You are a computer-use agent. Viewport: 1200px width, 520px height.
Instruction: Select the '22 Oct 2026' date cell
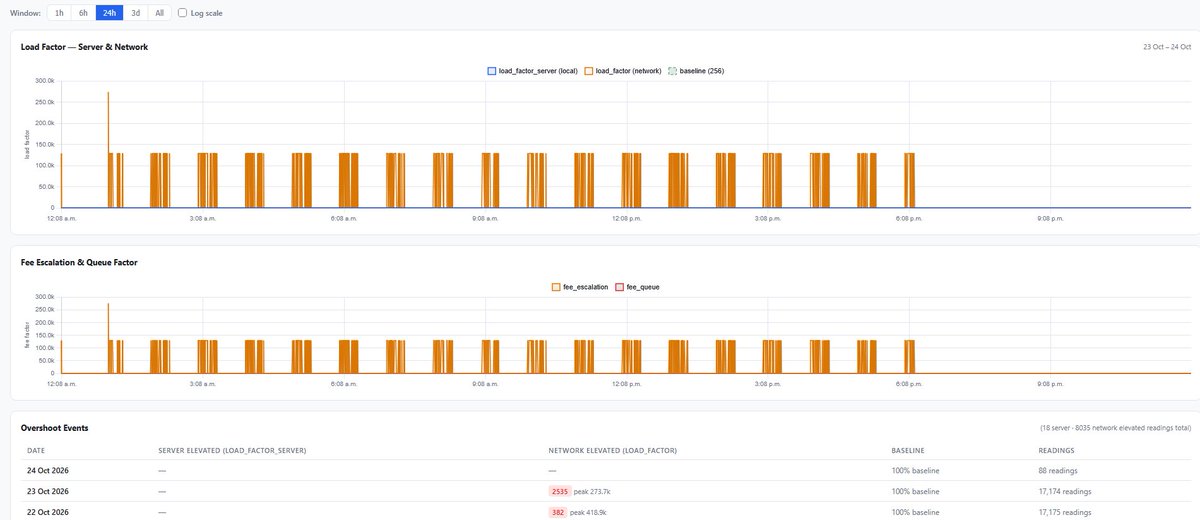50,512
